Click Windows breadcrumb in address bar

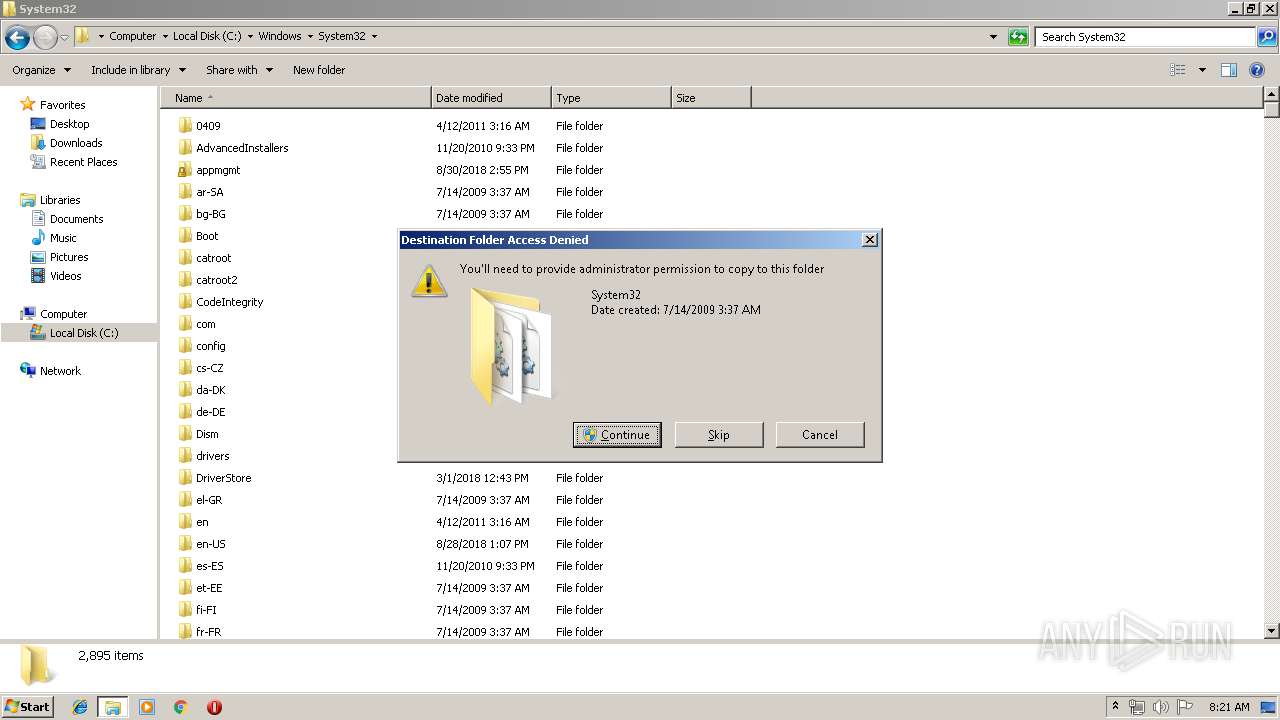pyautogui.click(x=280, y=36)
